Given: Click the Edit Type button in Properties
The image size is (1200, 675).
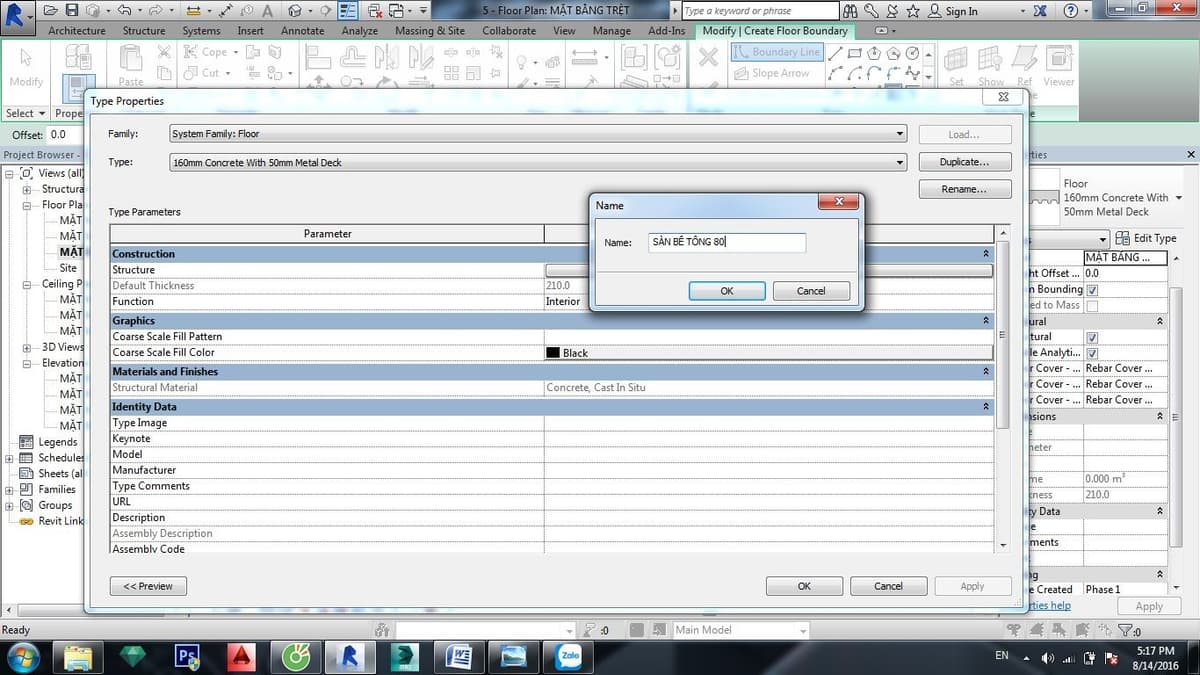Looking at the screenshot, I should [x=1147, y=238].
